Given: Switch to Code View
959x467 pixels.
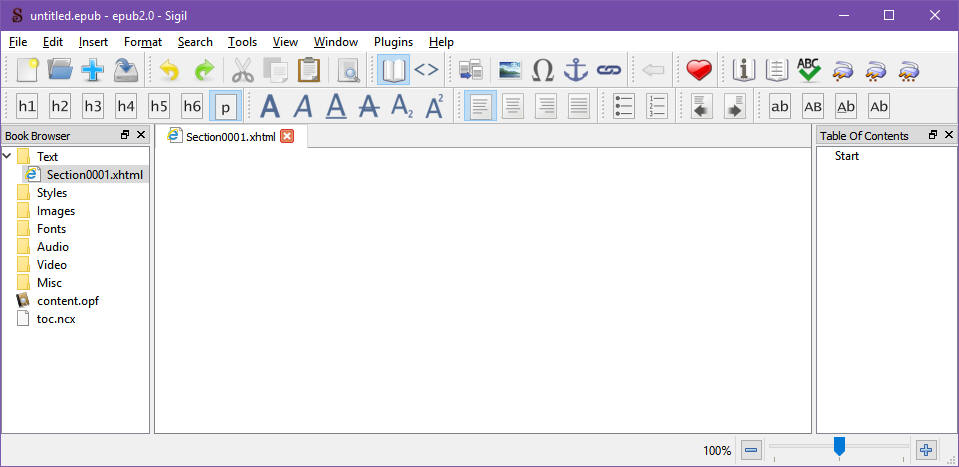Looking at the screenshot, I should click(426, 70).
